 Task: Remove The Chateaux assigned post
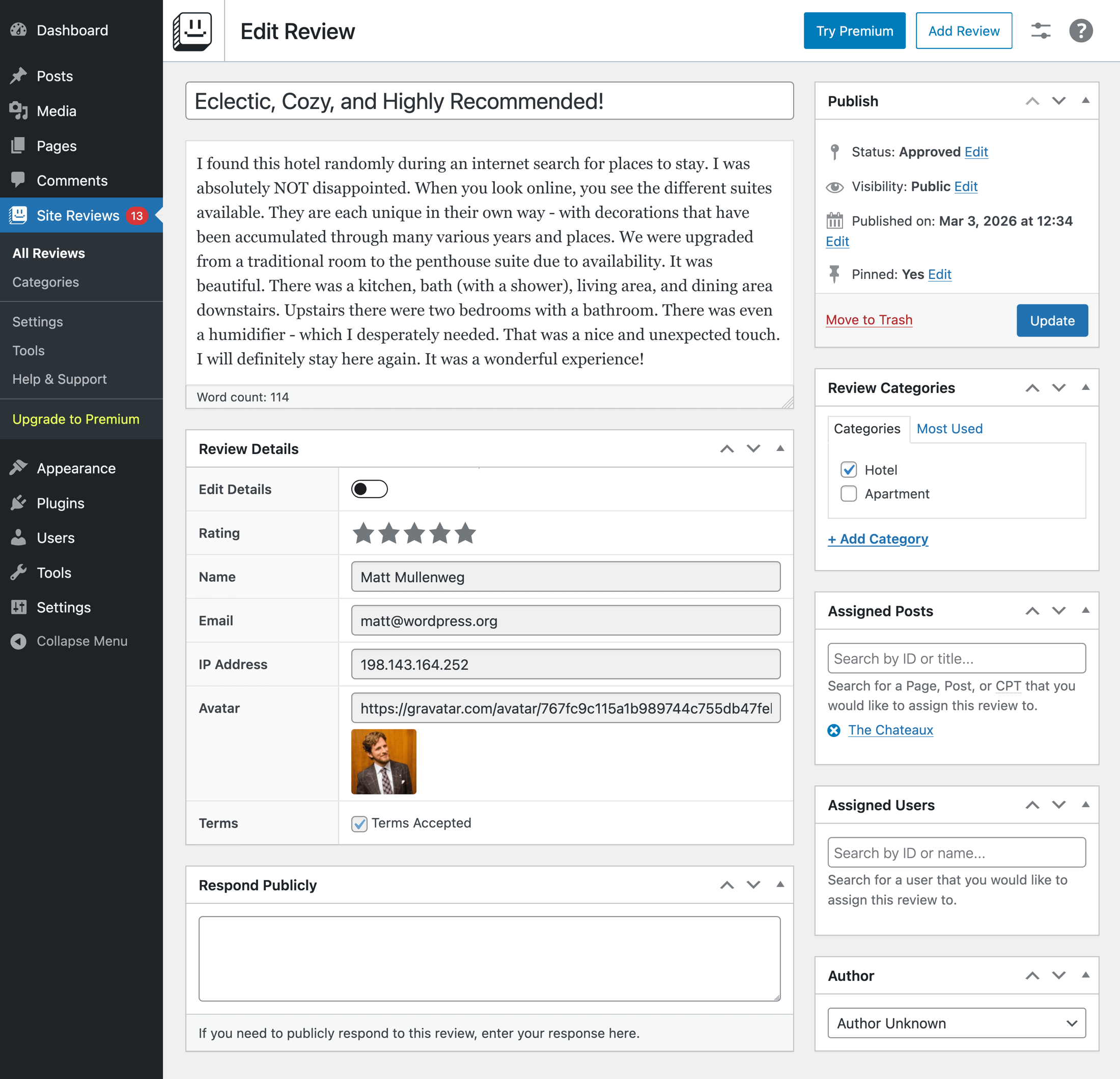click(834, 730)
